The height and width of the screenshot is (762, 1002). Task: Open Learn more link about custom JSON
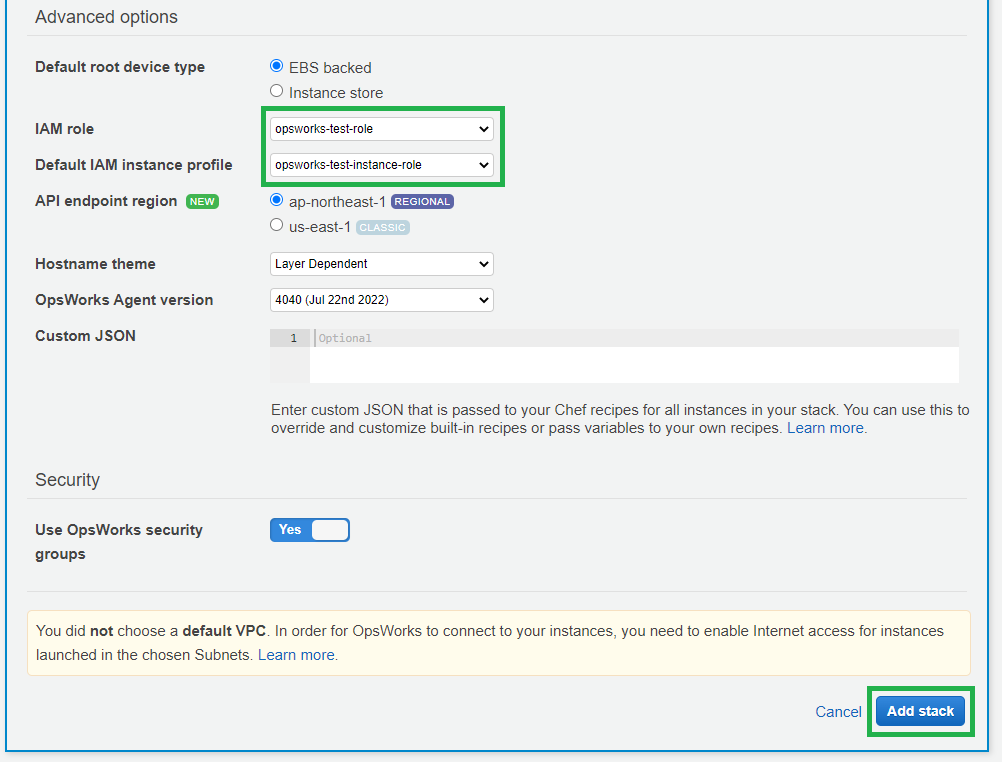tap(826, 428)
